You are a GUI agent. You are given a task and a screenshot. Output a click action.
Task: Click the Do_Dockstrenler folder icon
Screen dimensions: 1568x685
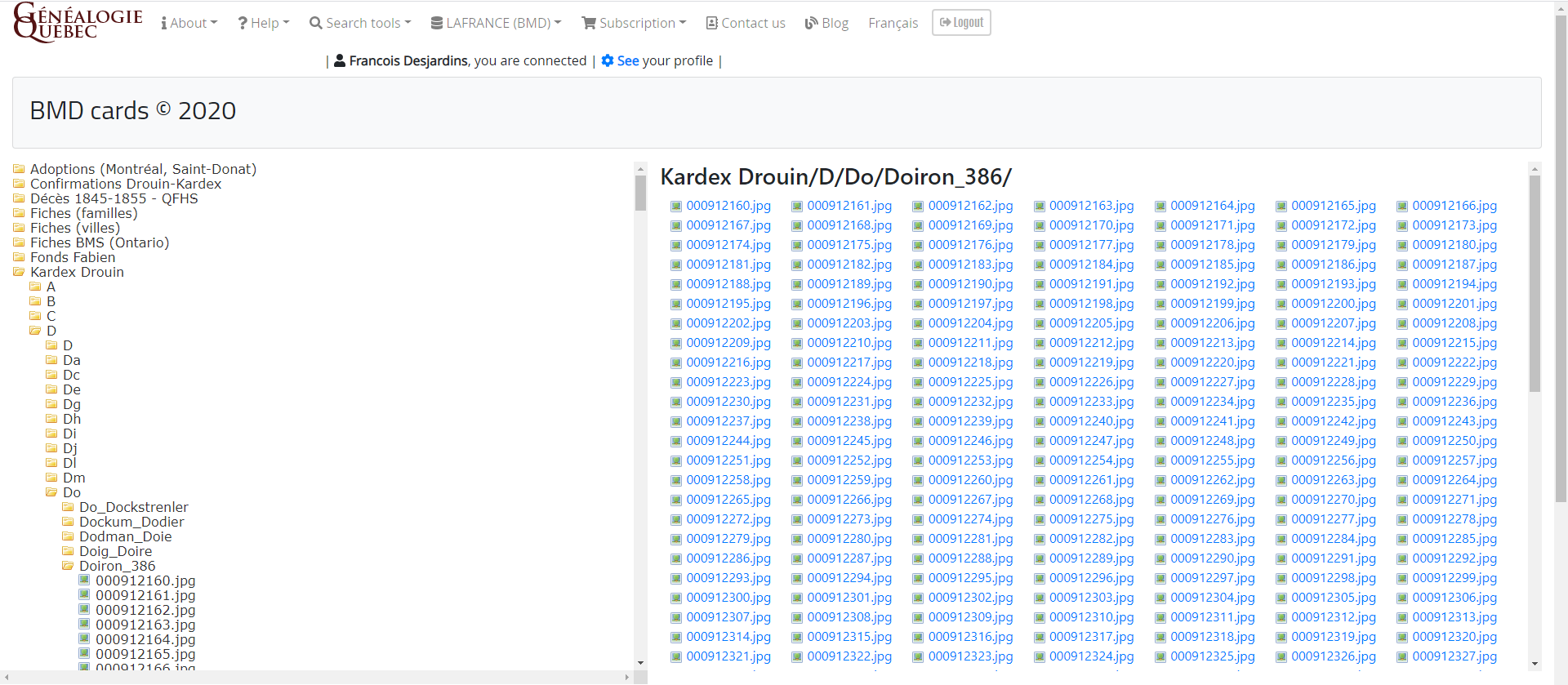click(68, 507)
